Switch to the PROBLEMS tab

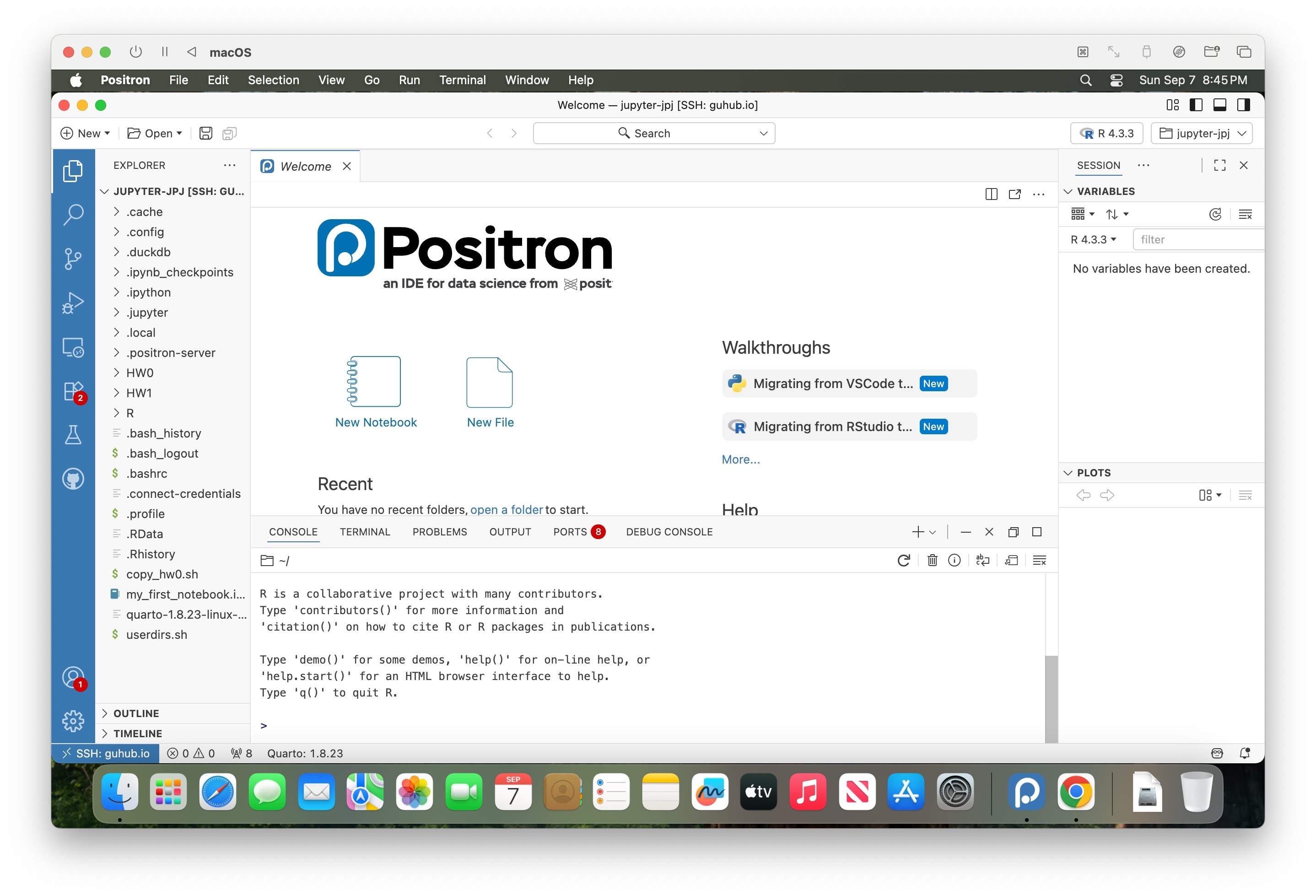439,531
